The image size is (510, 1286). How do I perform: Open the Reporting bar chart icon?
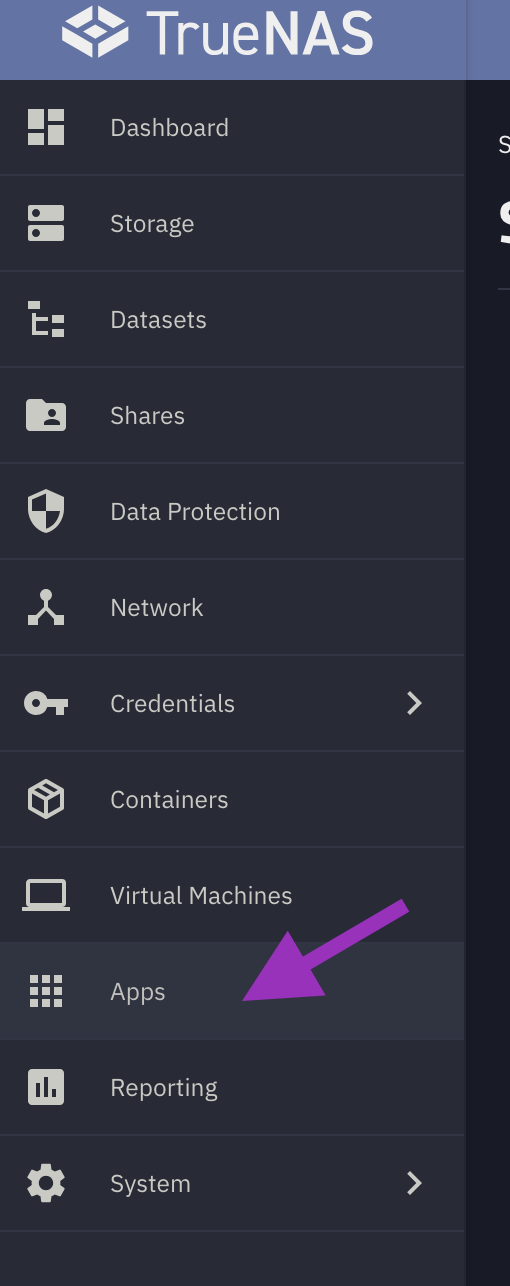pos(46,1087)
